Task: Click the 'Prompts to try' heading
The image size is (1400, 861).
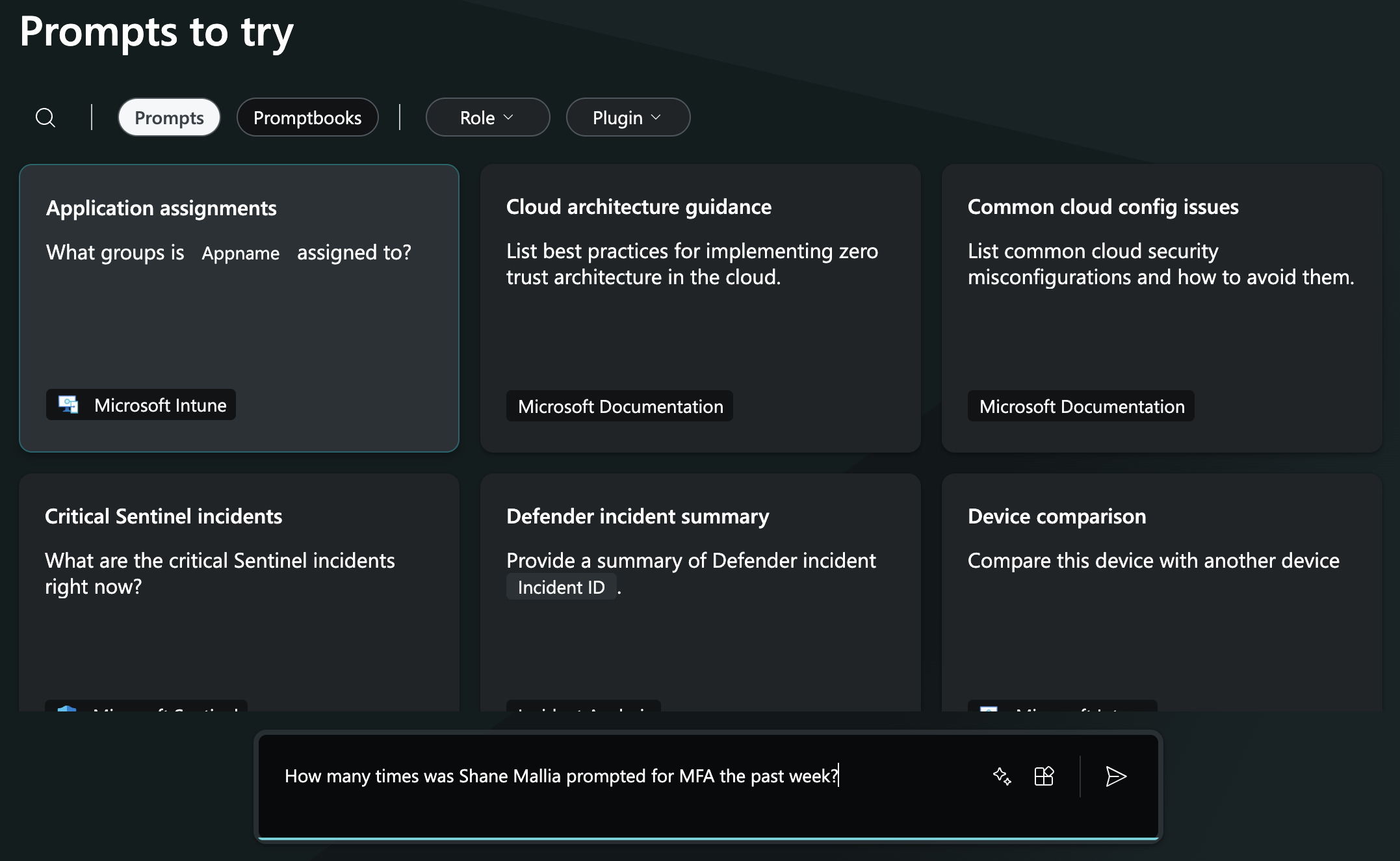Action: click(156, 33)
